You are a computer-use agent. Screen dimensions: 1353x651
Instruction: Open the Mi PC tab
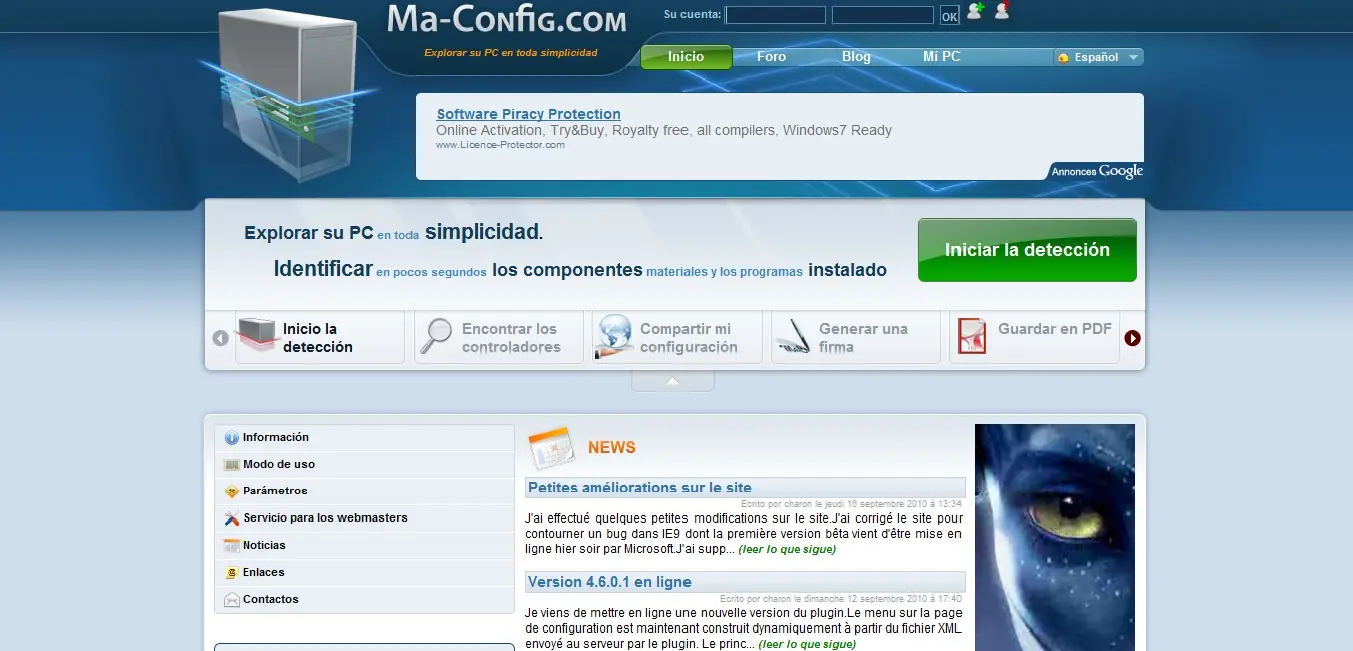click(941, 57)
